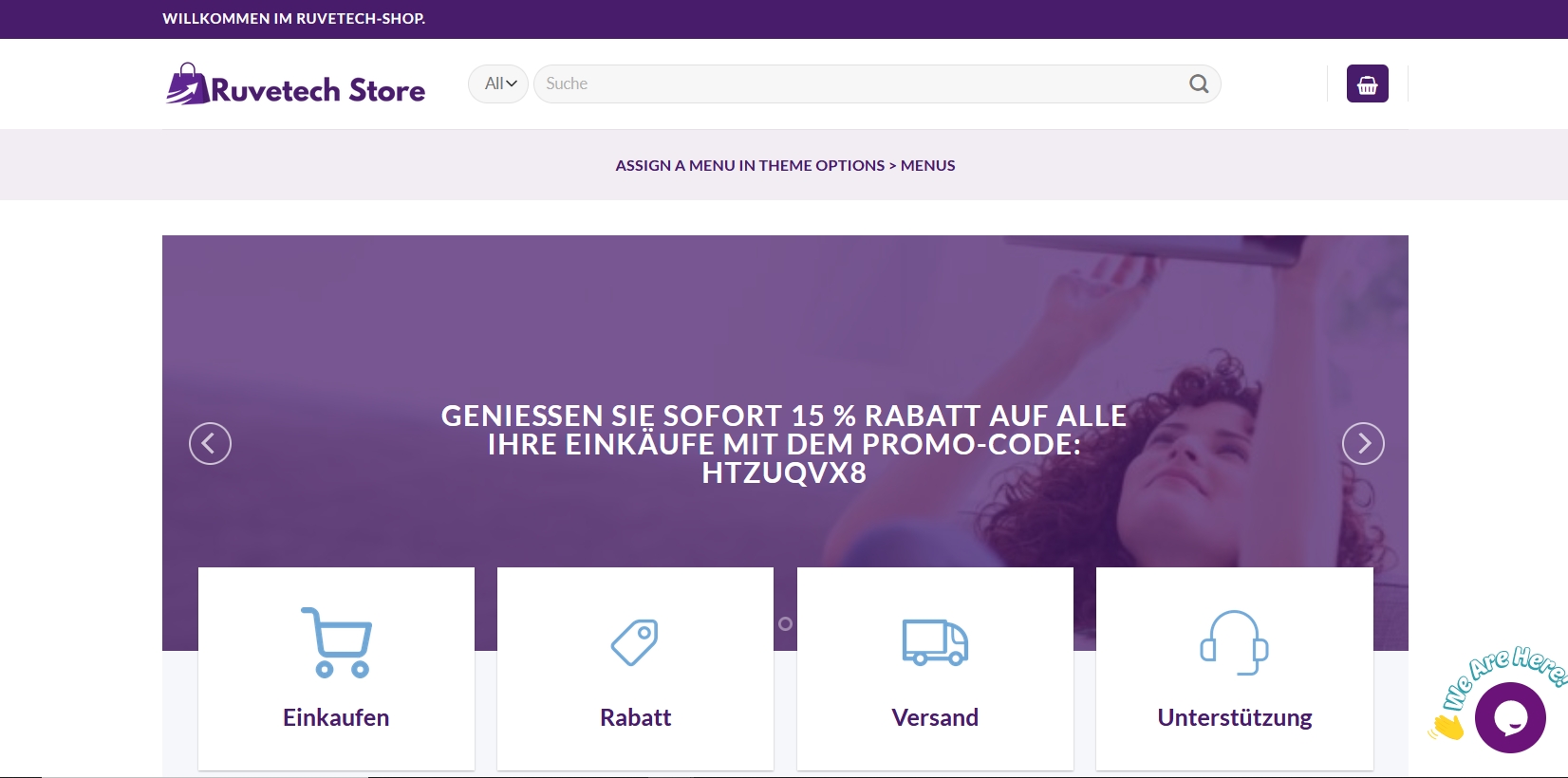Select the headset Unterstützung icon
1568x778 pixels.
point(1234,642)
